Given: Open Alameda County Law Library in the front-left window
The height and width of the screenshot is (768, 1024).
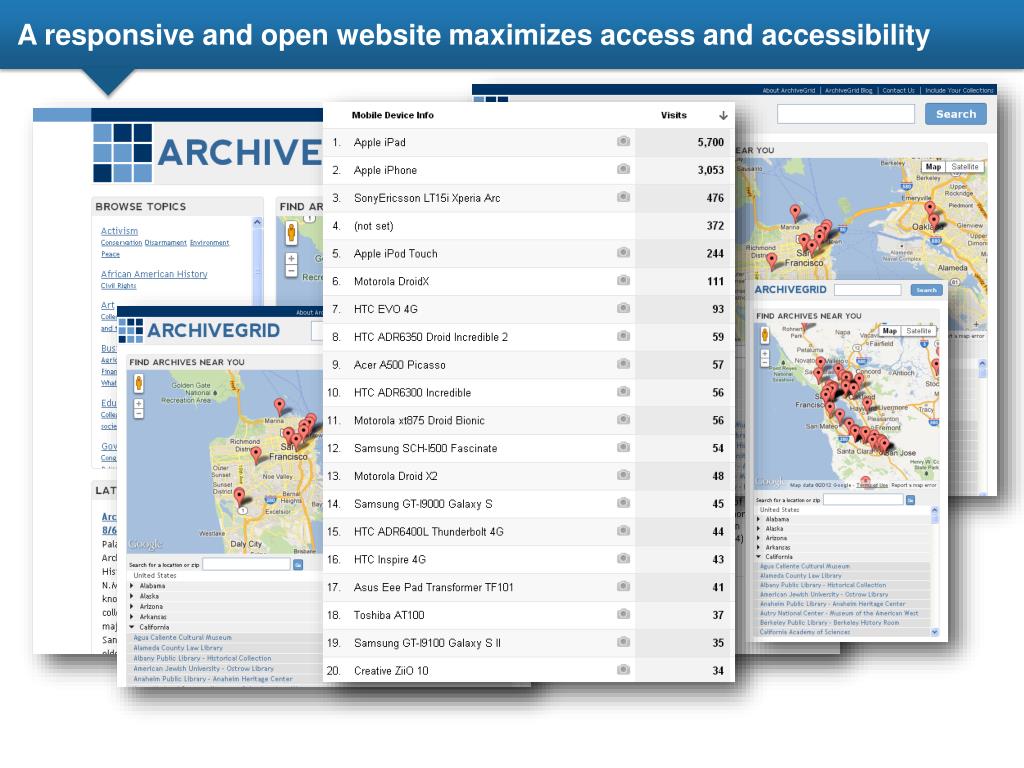Looking at the screenshot, I should click(178, 648).
